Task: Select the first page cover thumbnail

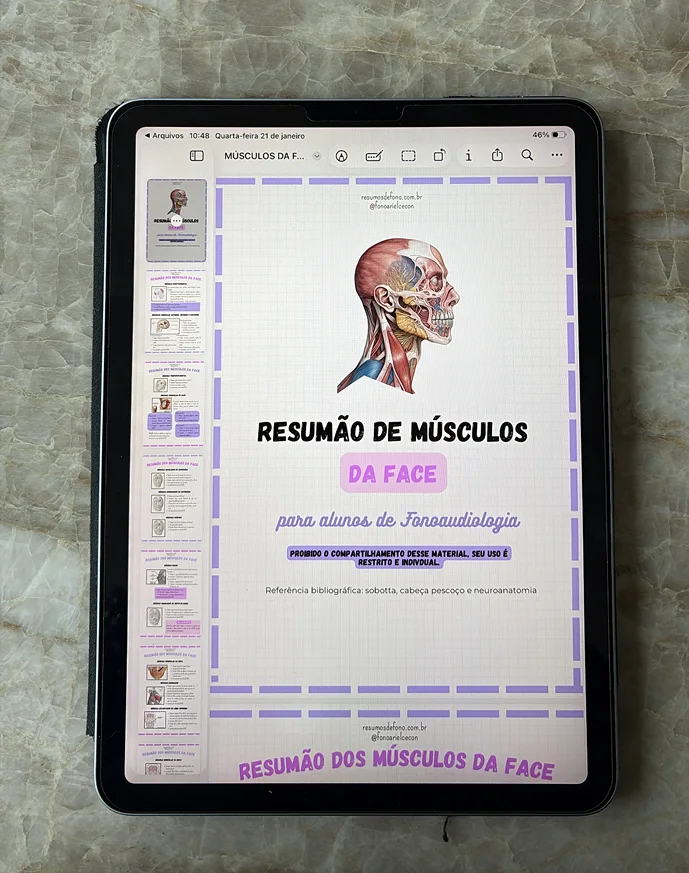Action: [176, 220]
